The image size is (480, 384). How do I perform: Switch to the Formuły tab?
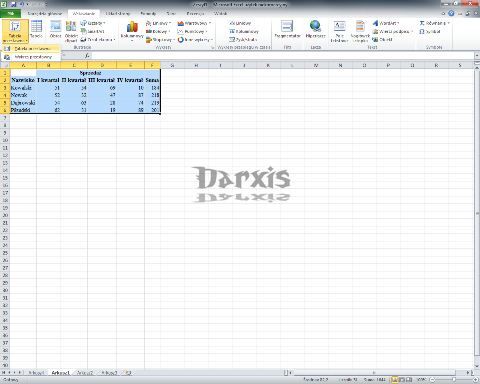pyautogui.click(x=148, y=13)
